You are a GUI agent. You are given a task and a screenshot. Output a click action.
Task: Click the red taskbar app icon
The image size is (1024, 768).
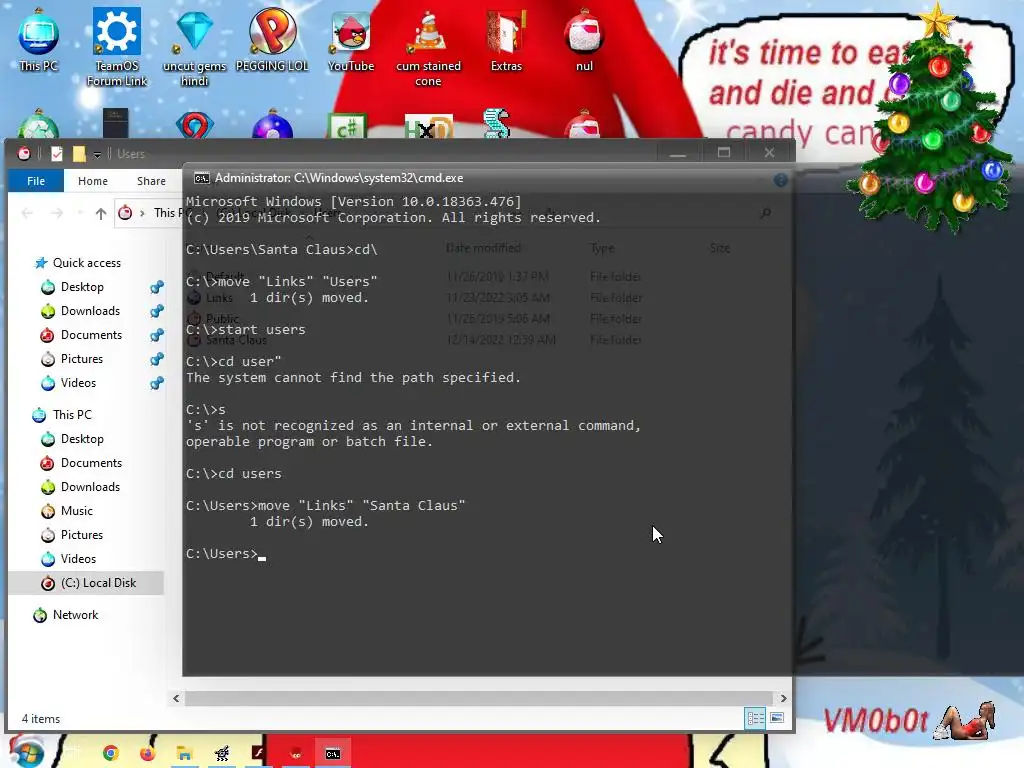(296, 754)
